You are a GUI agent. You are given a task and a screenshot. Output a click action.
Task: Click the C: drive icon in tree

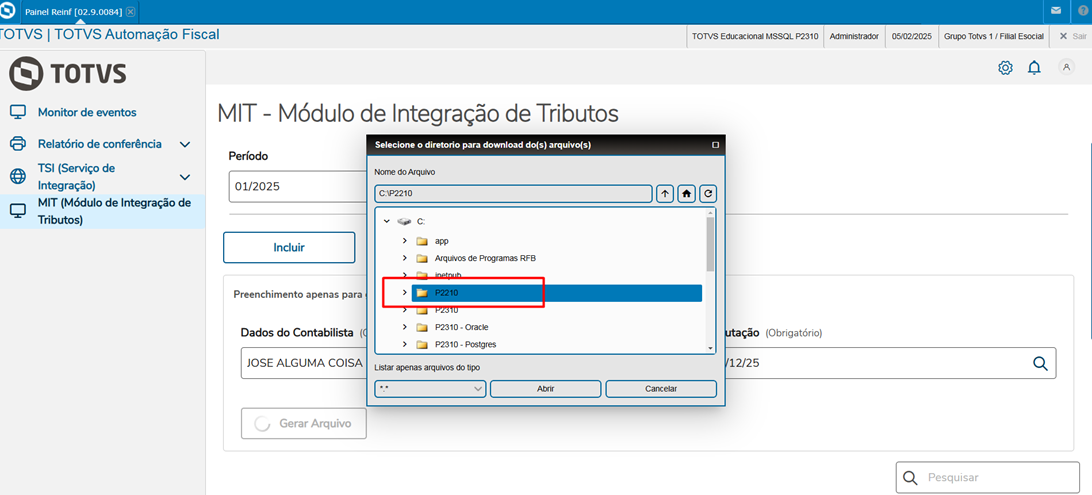click(x=404, y=221)
